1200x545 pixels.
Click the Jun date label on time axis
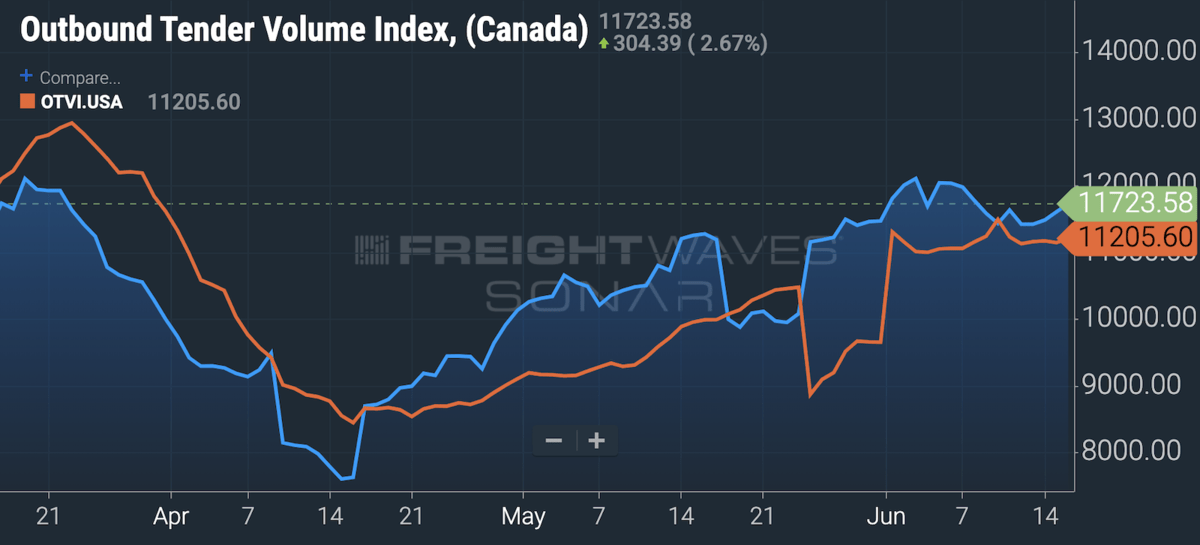click(886, 516)
